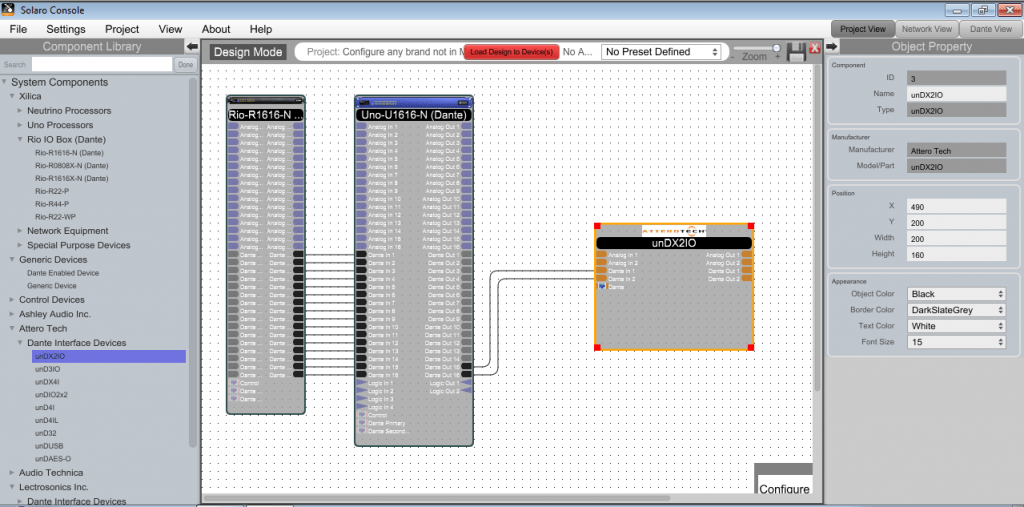
Task: Switch to Network View tab
Action: [927, 29]
